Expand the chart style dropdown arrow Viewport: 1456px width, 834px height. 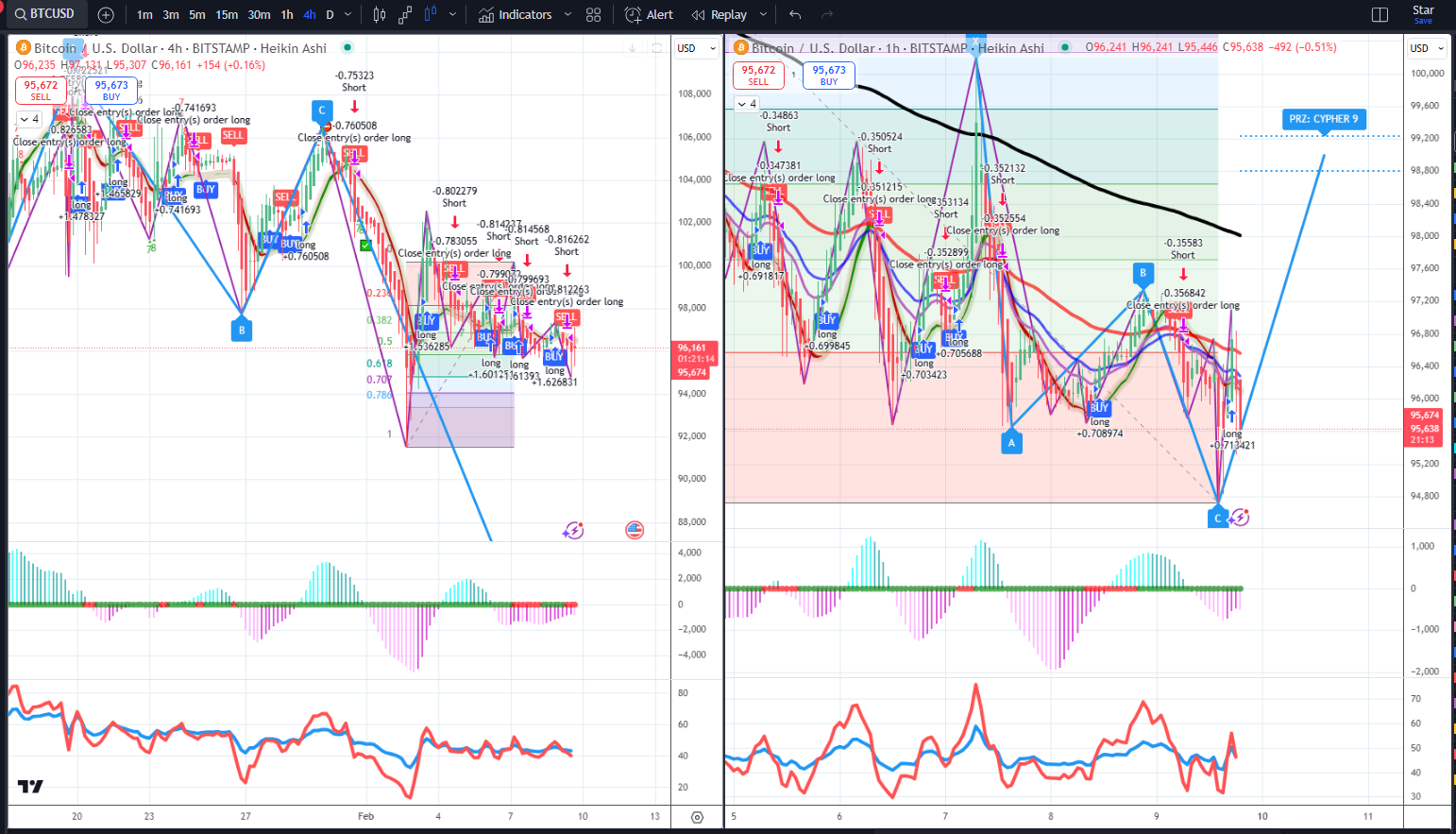point(453,14)
